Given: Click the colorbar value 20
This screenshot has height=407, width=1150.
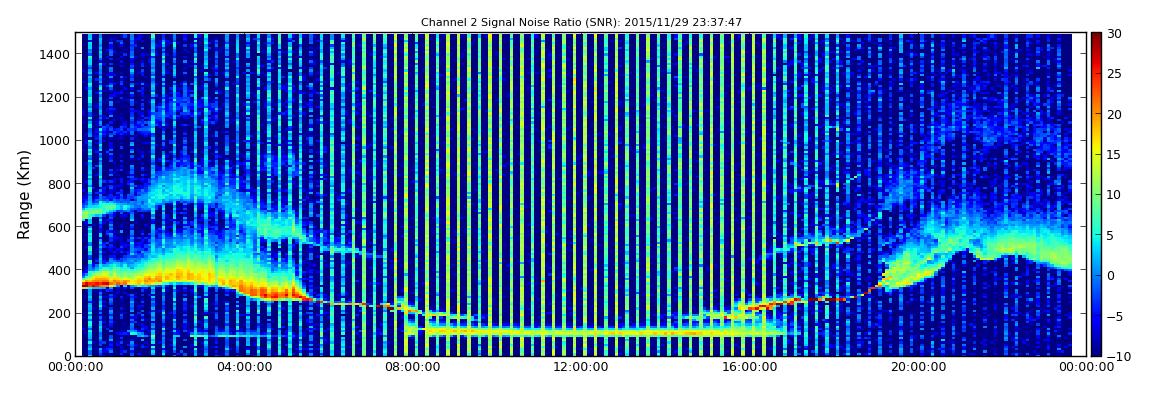Looking at the screenshot, I should click(1115, 114).
